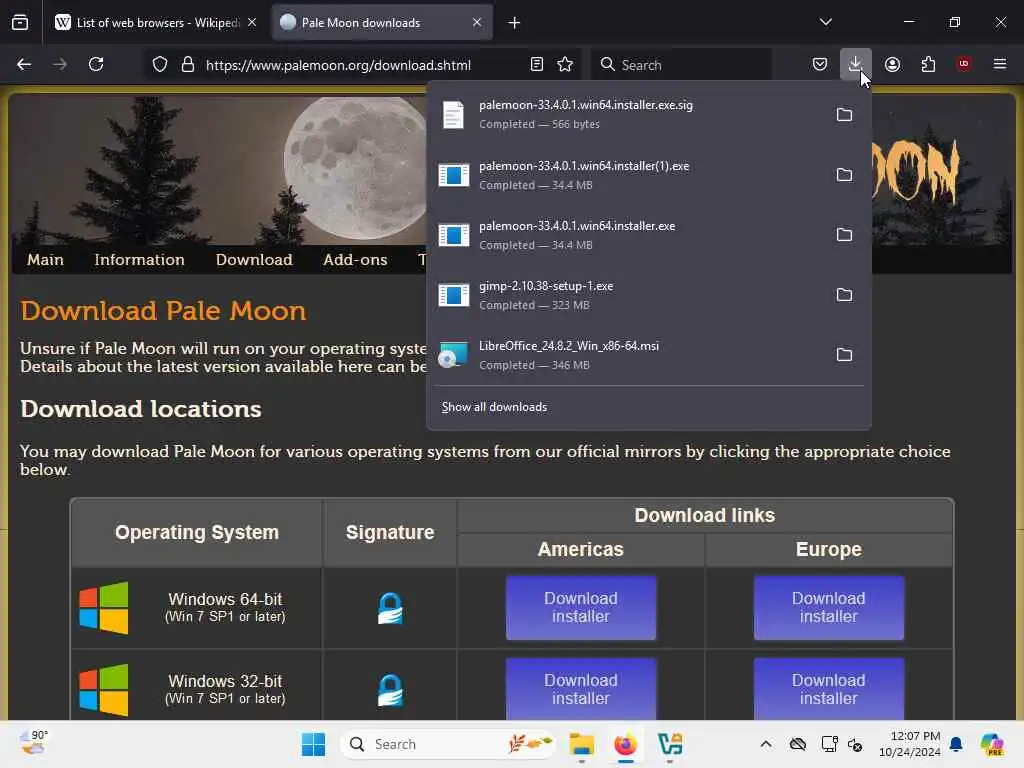This screenshot has height=768, width=1024.
Task: Download Windows 32-bit installer from Americas
Action: pyautogui.click(x=581, y=689)
